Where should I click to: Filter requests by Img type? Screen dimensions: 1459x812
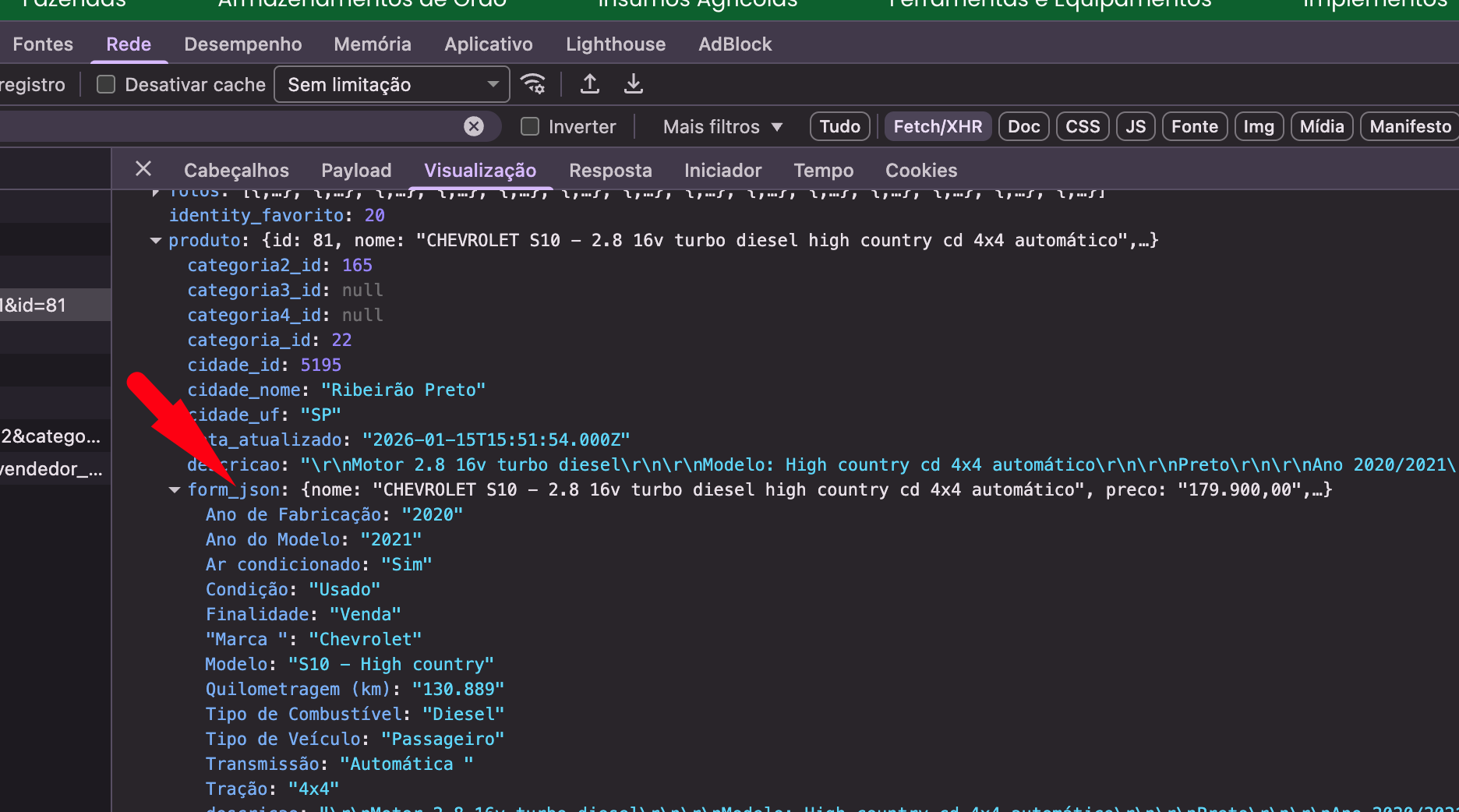click(1258, 126)
